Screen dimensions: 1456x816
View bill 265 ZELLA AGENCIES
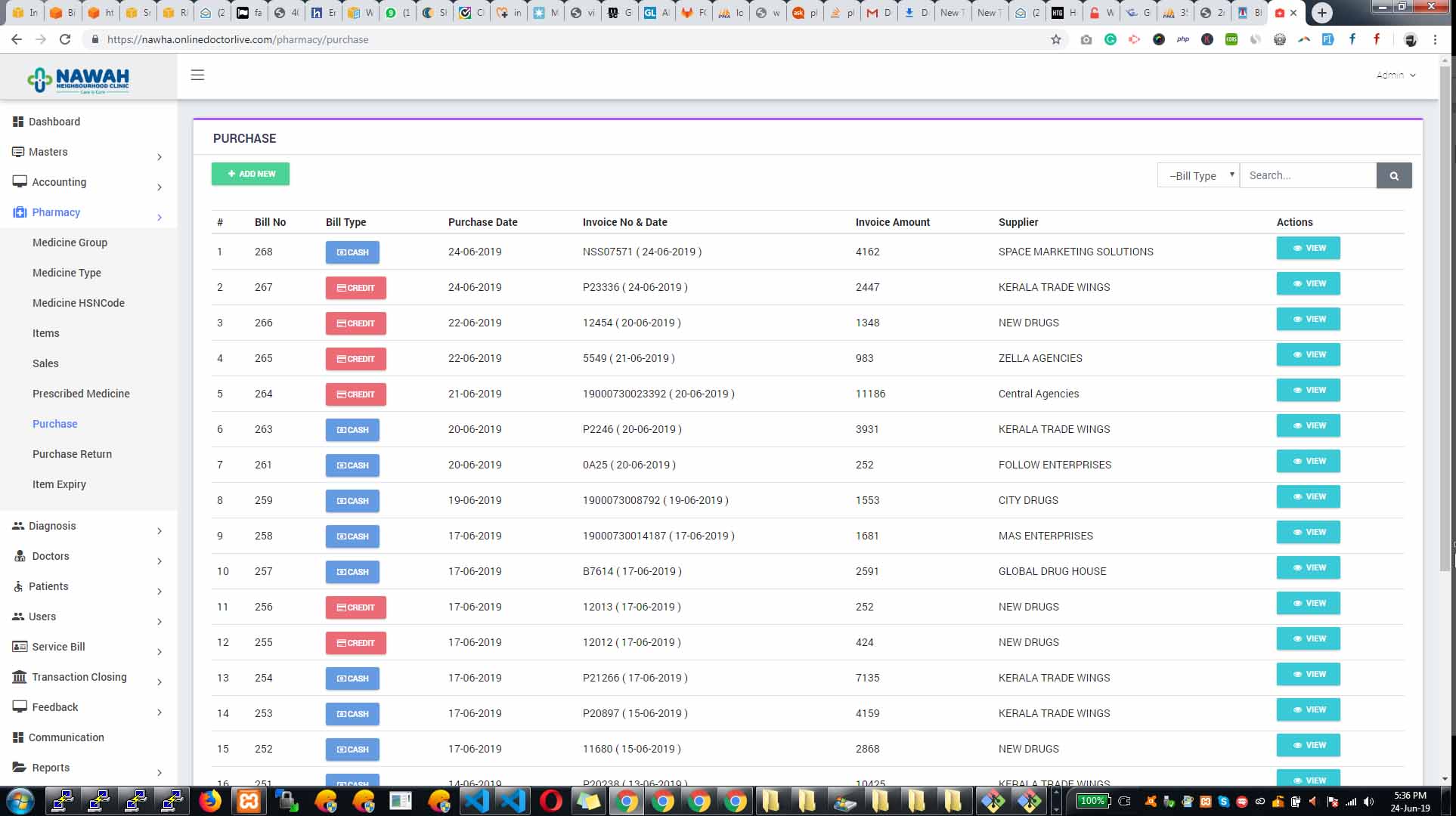click(x=1308, y=354)
